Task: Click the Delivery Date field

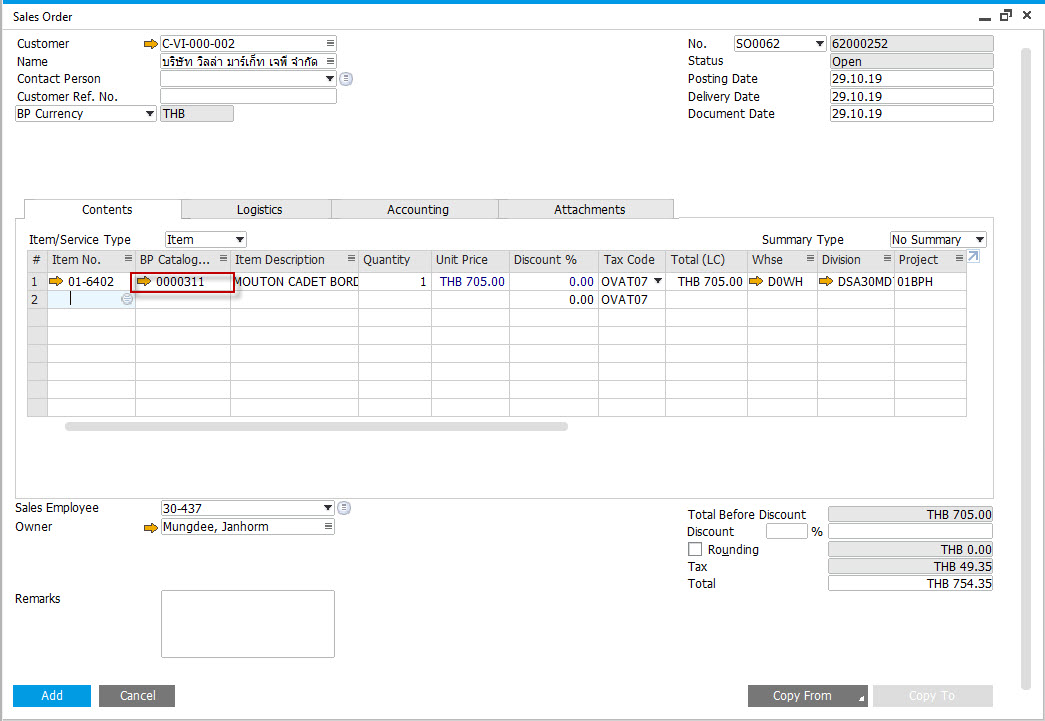Action: (912, 97)
